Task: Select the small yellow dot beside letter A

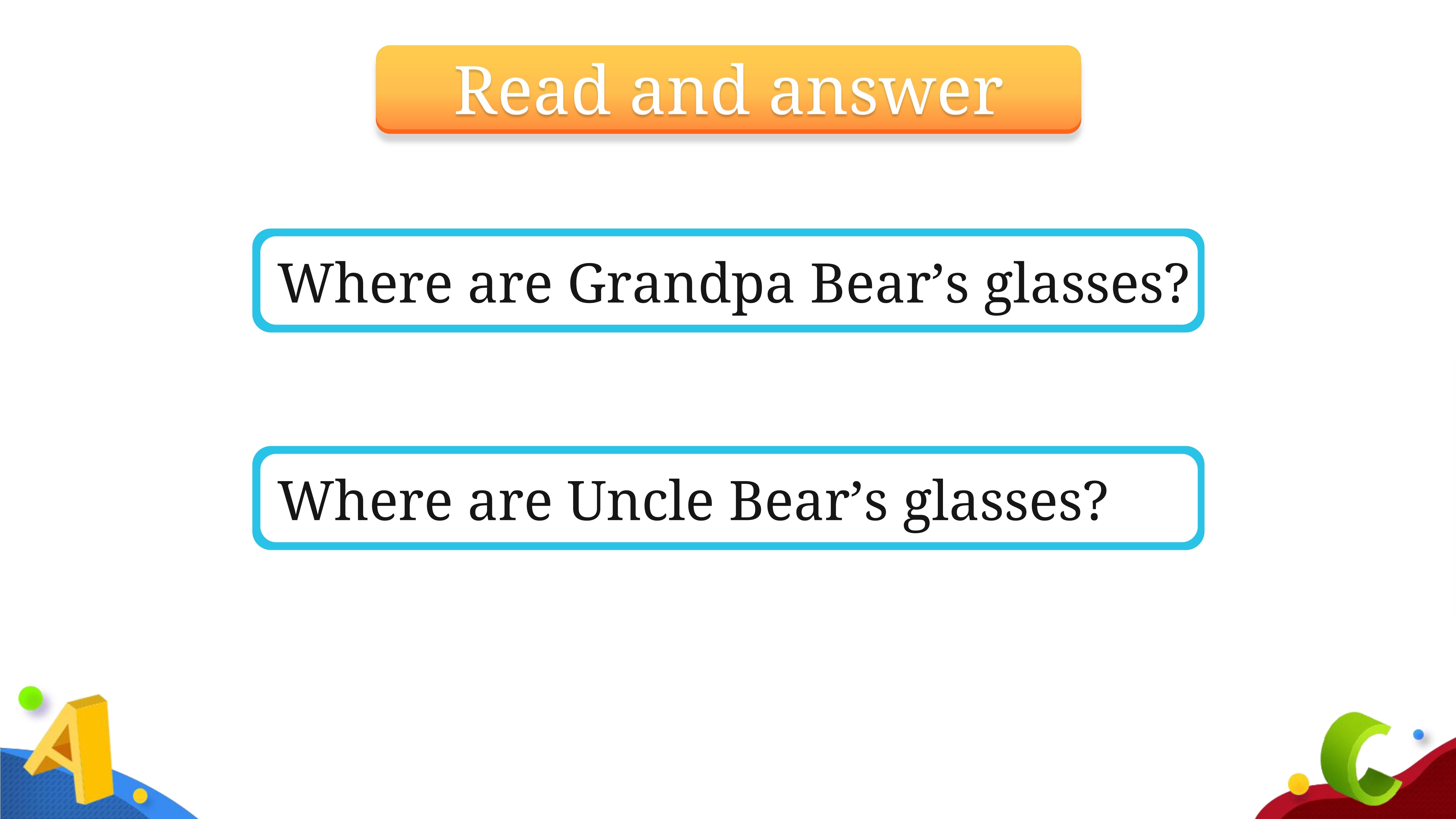Action: [x=140, y=796]
